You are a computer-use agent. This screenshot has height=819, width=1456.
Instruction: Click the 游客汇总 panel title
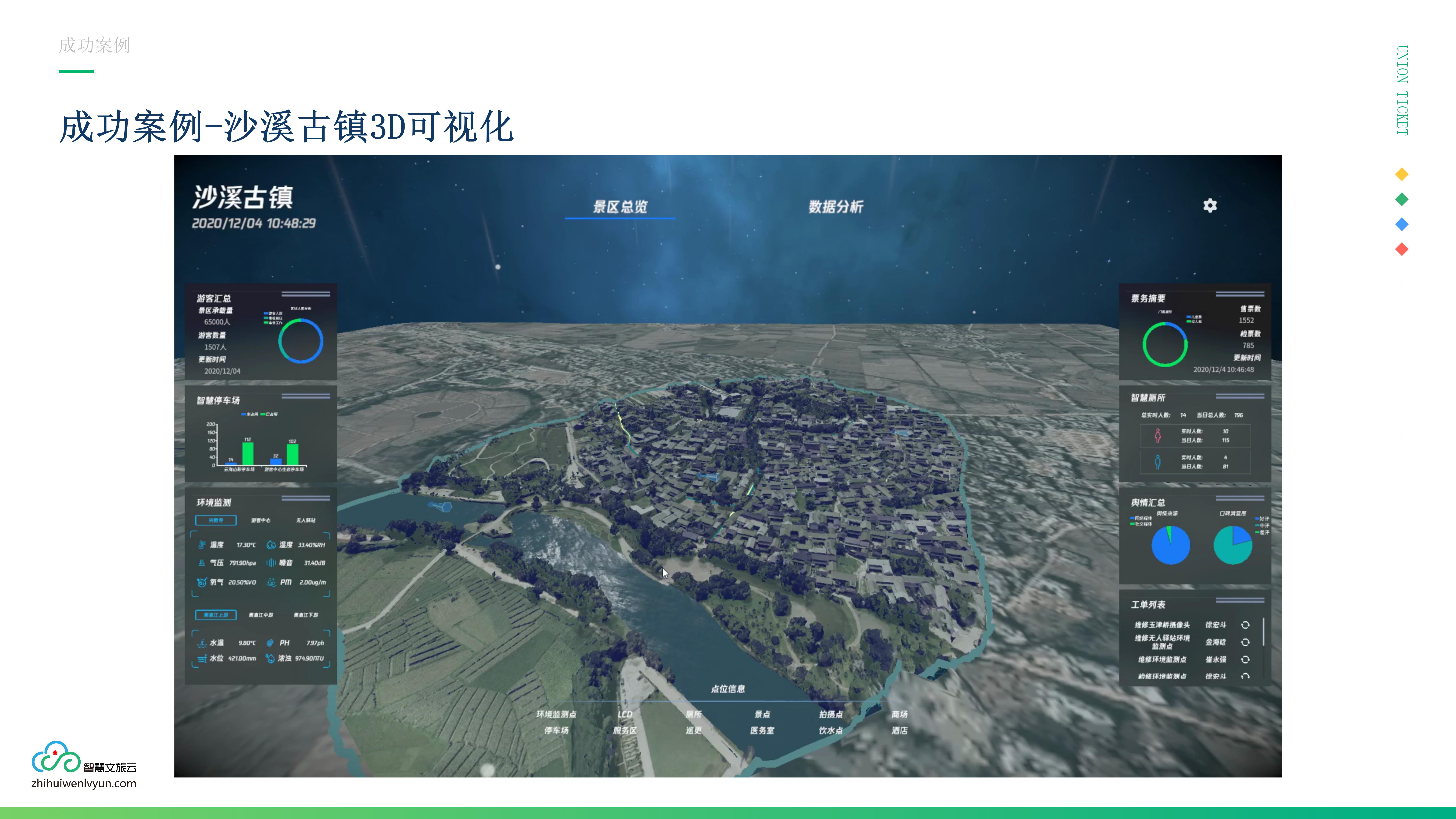(214, 298)
